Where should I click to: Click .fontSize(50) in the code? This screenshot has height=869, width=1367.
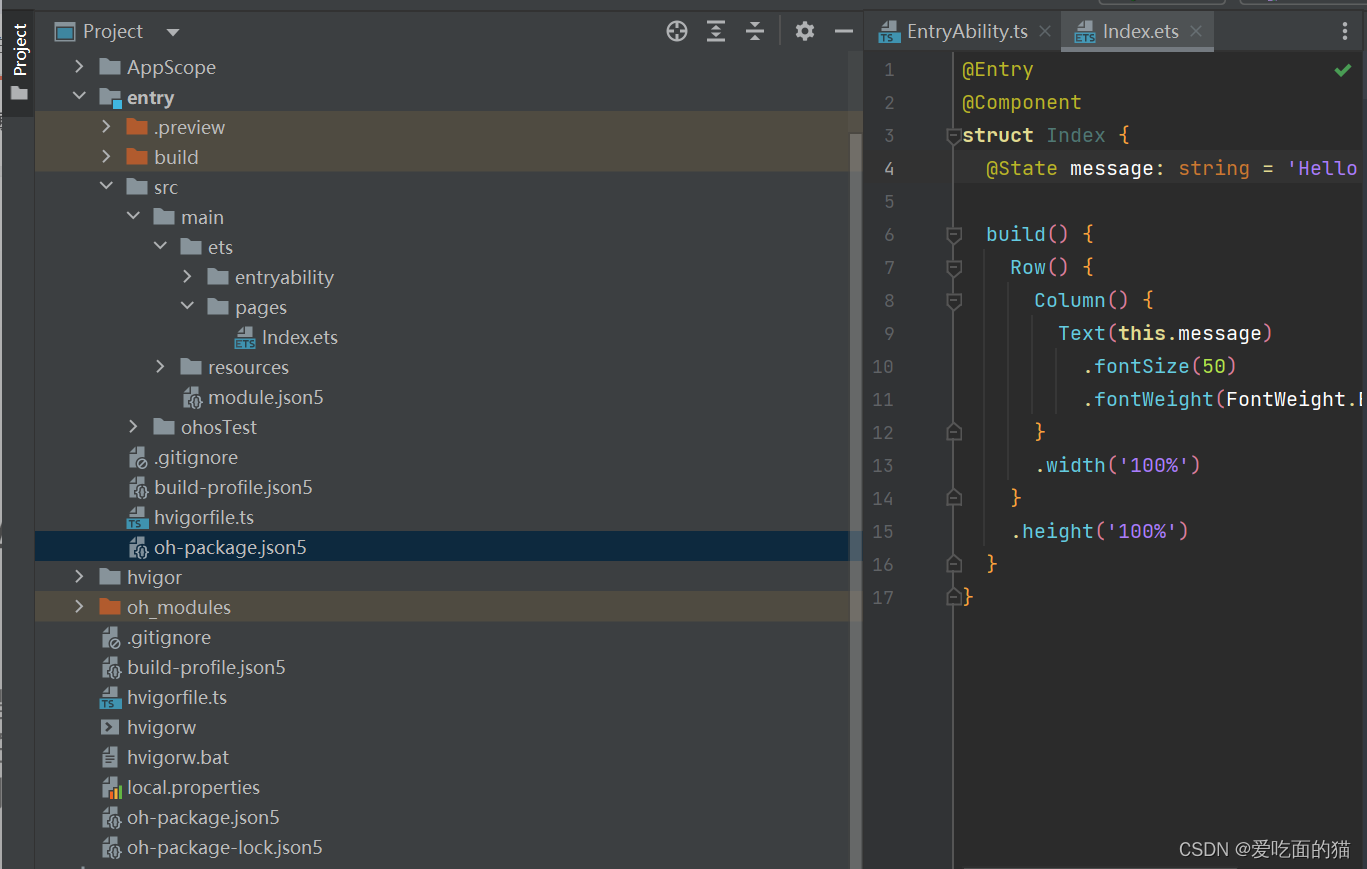click(x=1160, y=366)
